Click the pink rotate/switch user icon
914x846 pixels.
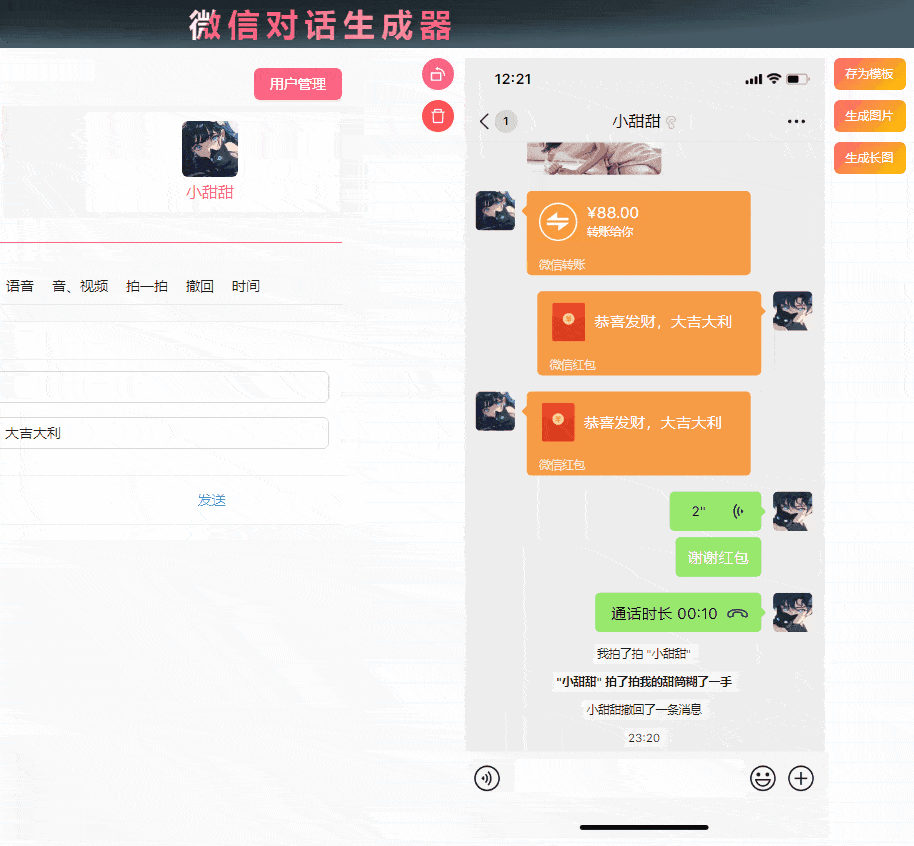[x=438, y=74]
